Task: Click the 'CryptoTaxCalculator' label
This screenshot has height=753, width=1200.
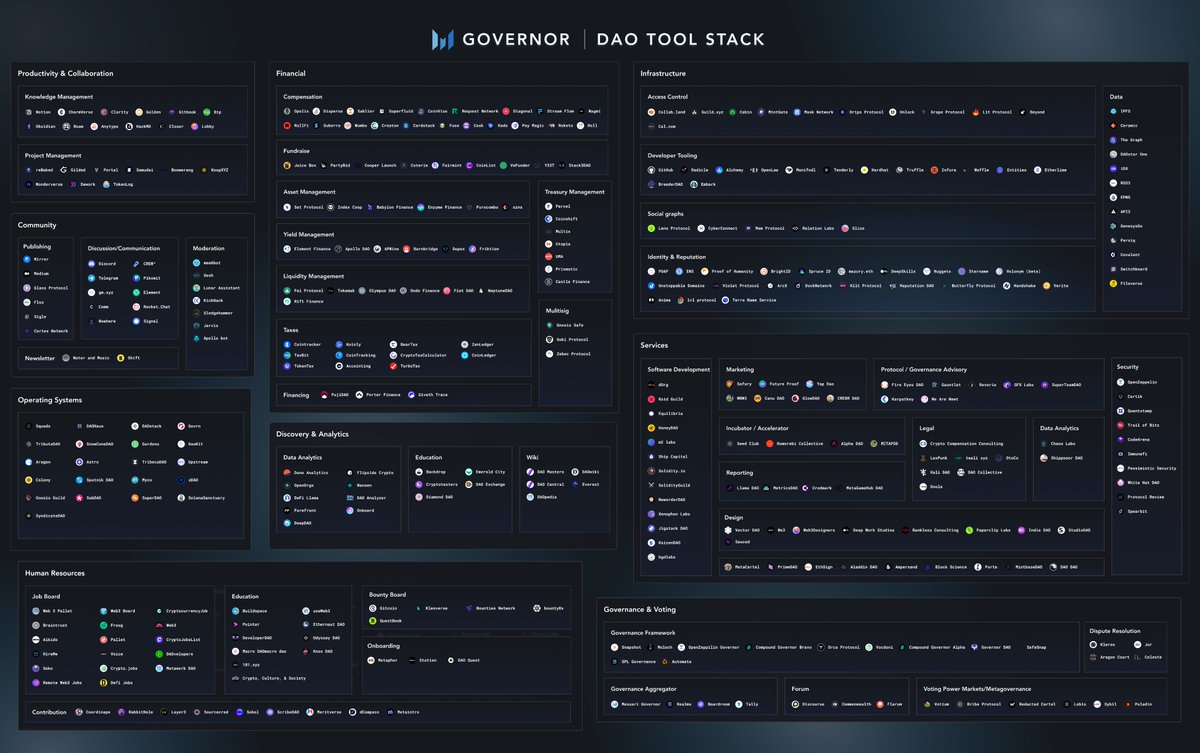Action: coord(424,355)
